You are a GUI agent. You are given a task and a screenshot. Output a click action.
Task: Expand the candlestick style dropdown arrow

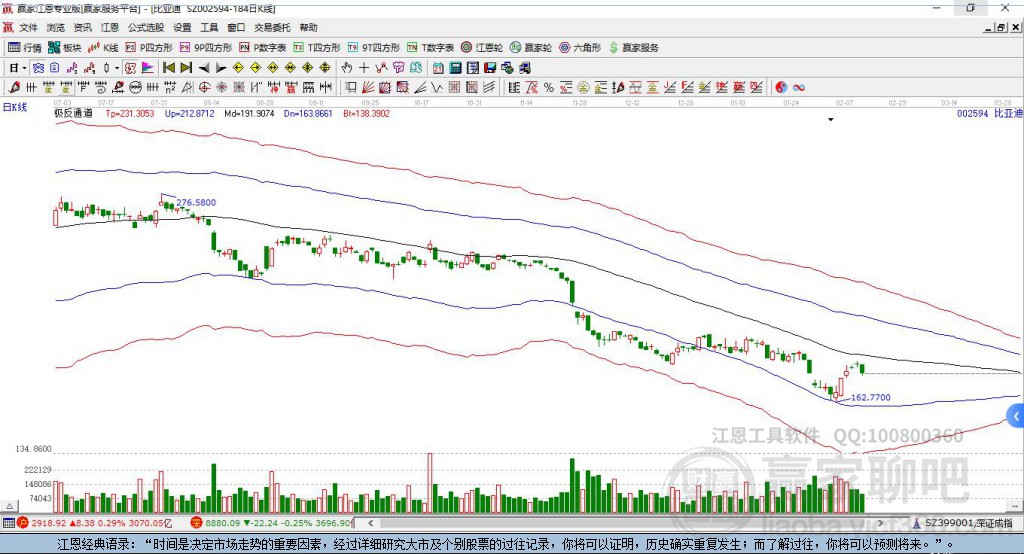click(117, 68)
